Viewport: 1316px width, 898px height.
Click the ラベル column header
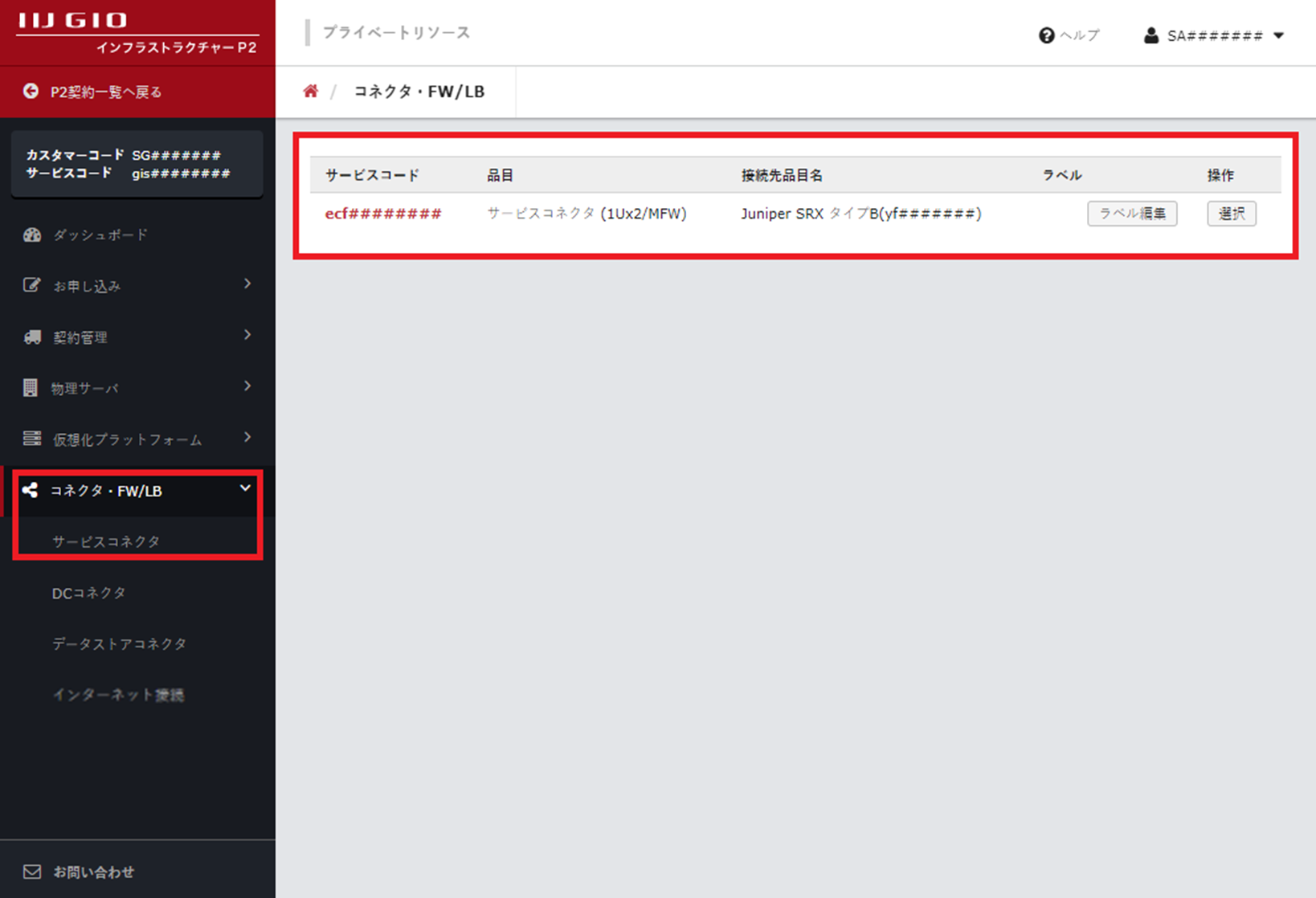point(1062,175)
